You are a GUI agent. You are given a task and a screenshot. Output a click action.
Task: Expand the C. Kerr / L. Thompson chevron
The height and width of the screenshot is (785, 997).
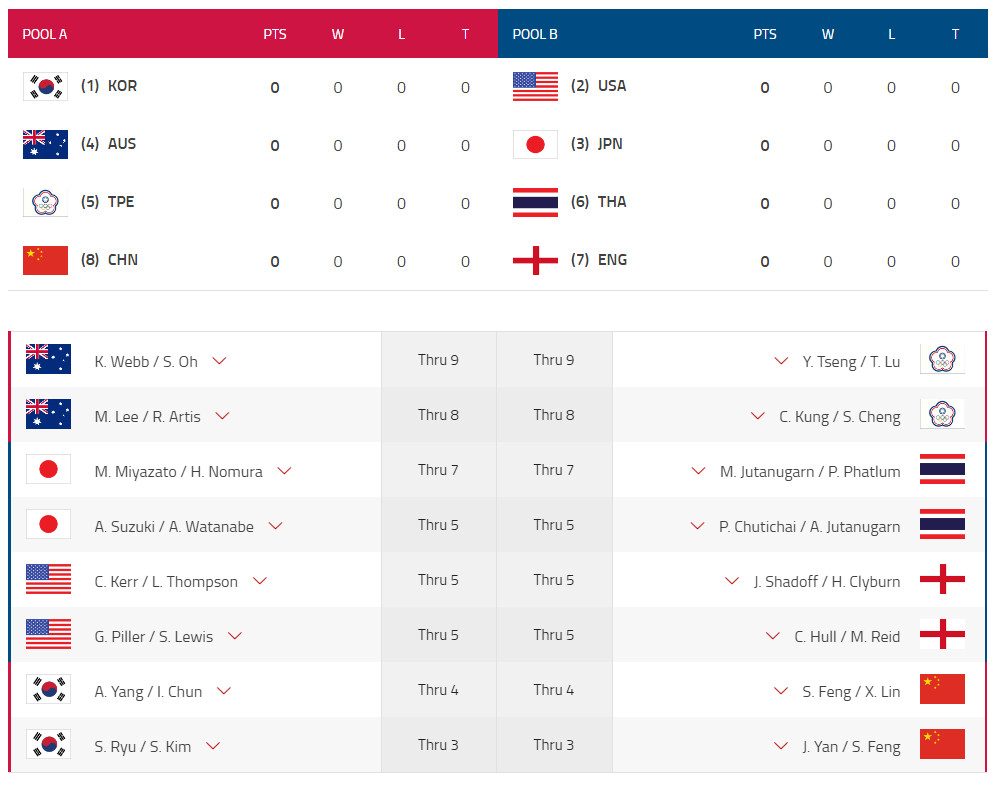[260, 581]
